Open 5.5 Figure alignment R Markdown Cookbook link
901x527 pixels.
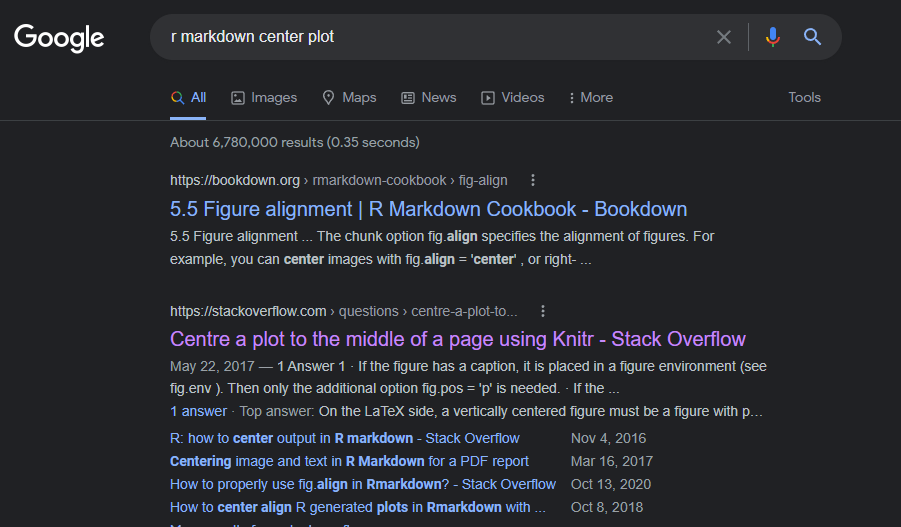click(x=429, y=209)
